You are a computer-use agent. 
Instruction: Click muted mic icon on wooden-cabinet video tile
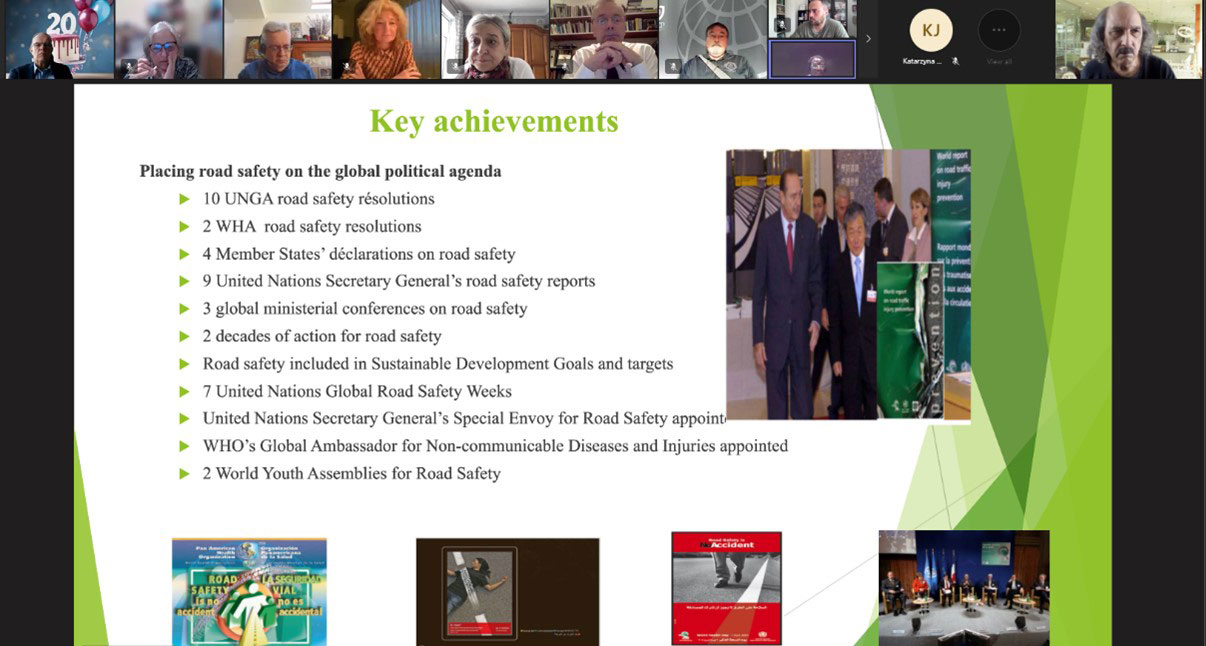coord(455,66)
